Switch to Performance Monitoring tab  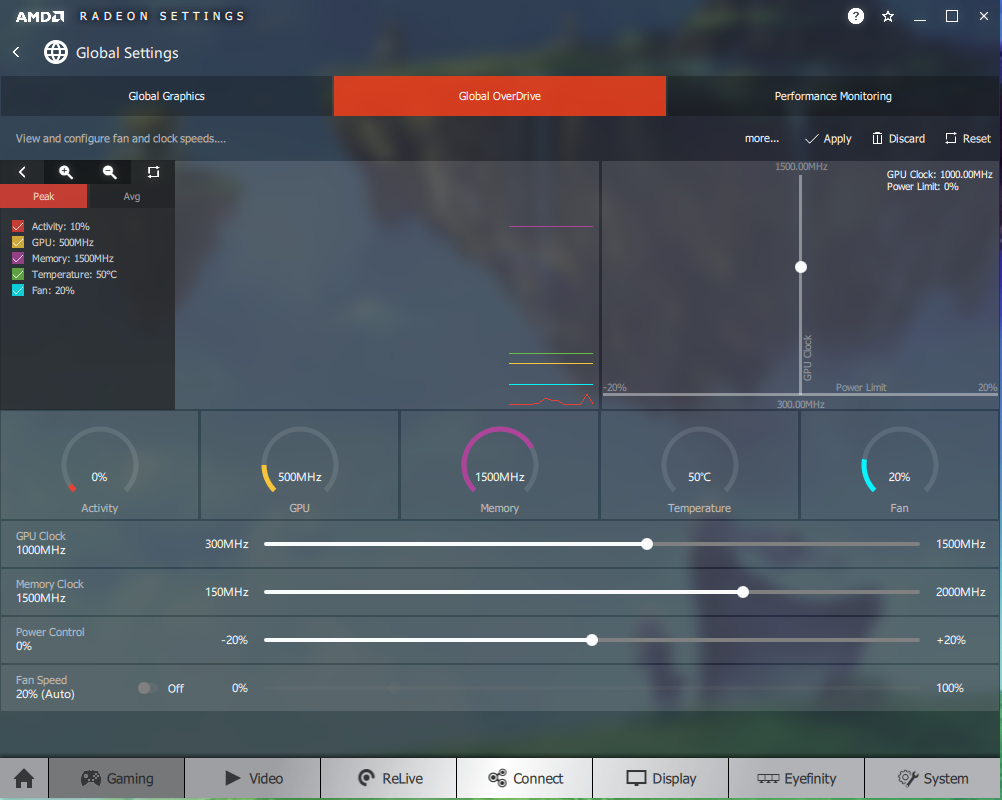[x=833, y=96]
